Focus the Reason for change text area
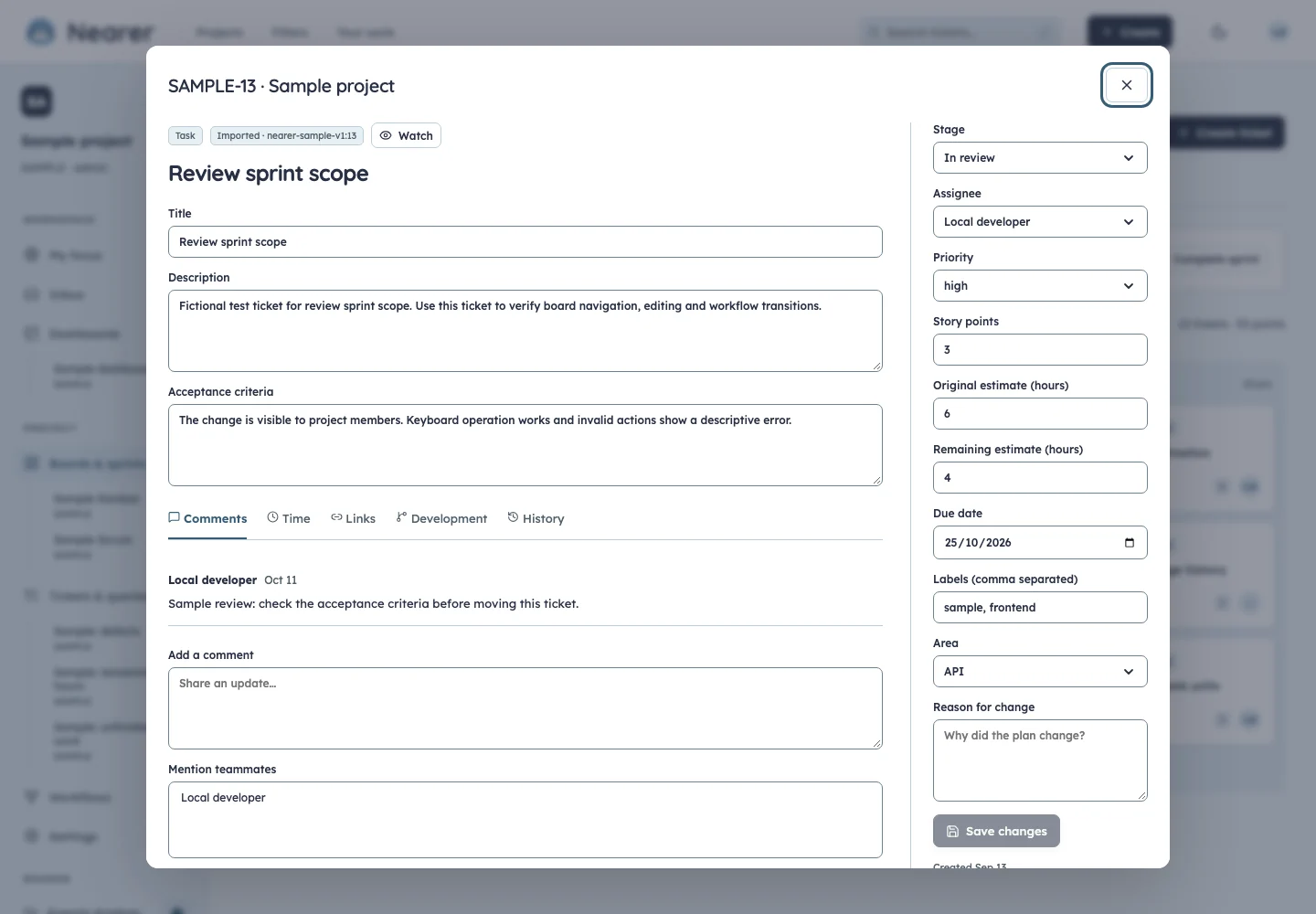 pyautogui.click(x=1040, y=760)
